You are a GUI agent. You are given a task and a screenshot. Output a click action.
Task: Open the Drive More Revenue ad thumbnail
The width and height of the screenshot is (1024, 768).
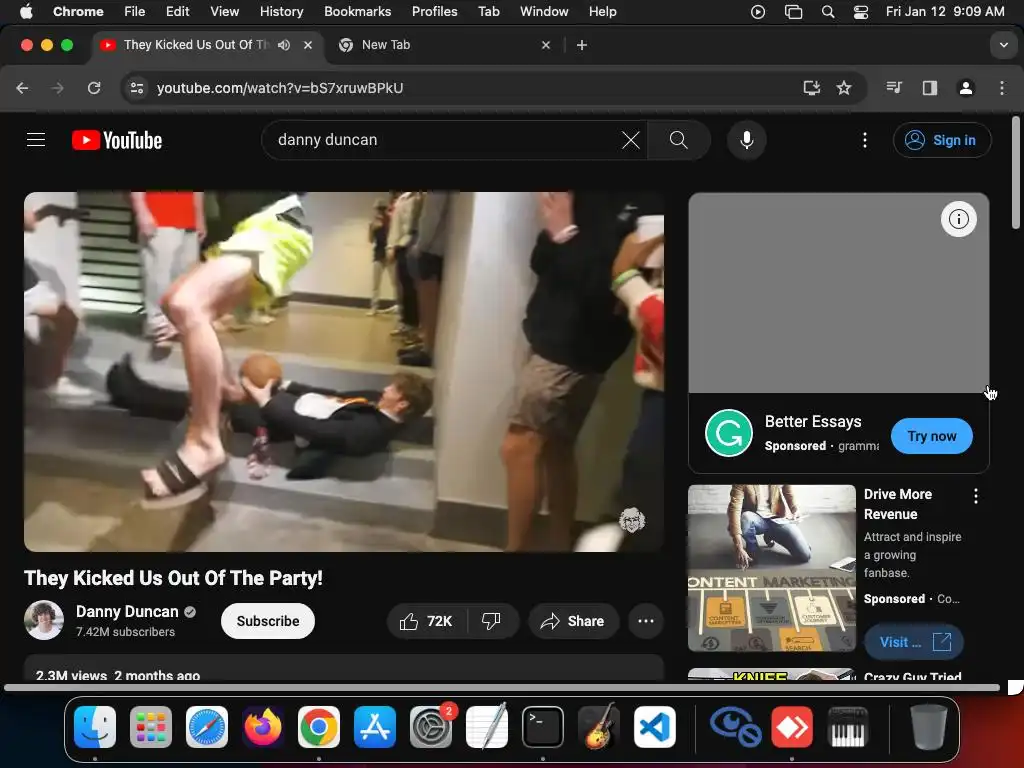[771, 568]
